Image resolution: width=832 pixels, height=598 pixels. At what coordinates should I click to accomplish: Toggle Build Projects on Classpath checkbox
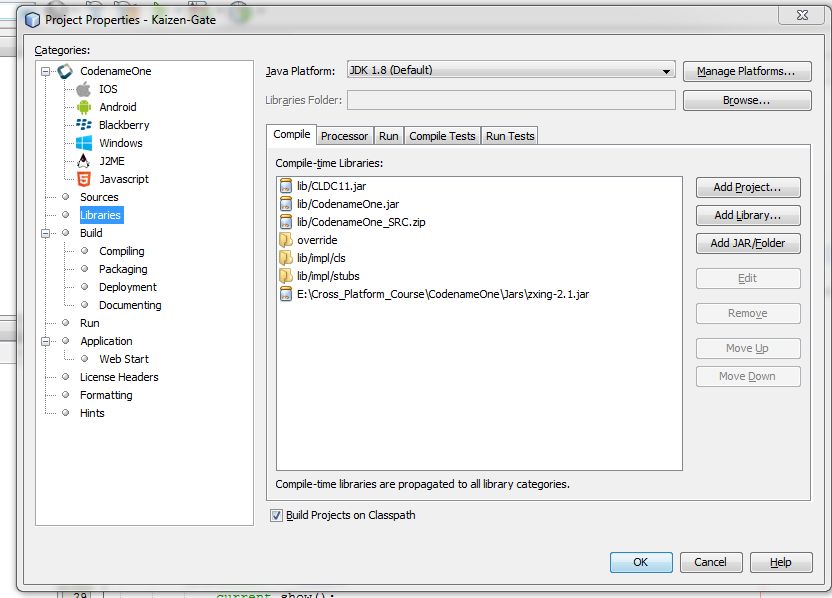coord(276,515)
